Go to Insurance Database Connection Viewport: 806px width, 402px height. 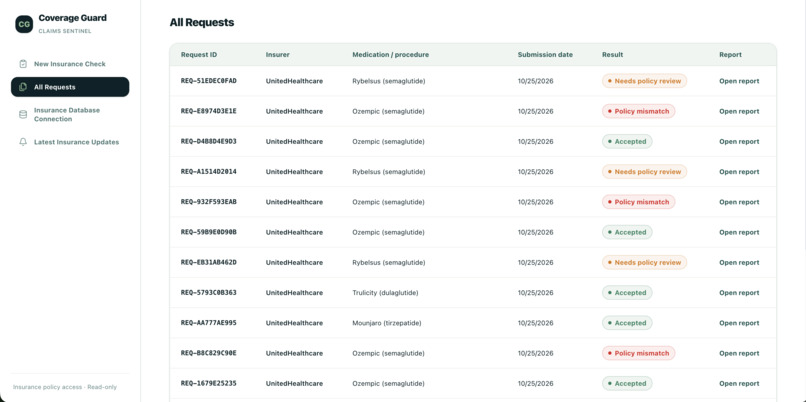70,115
